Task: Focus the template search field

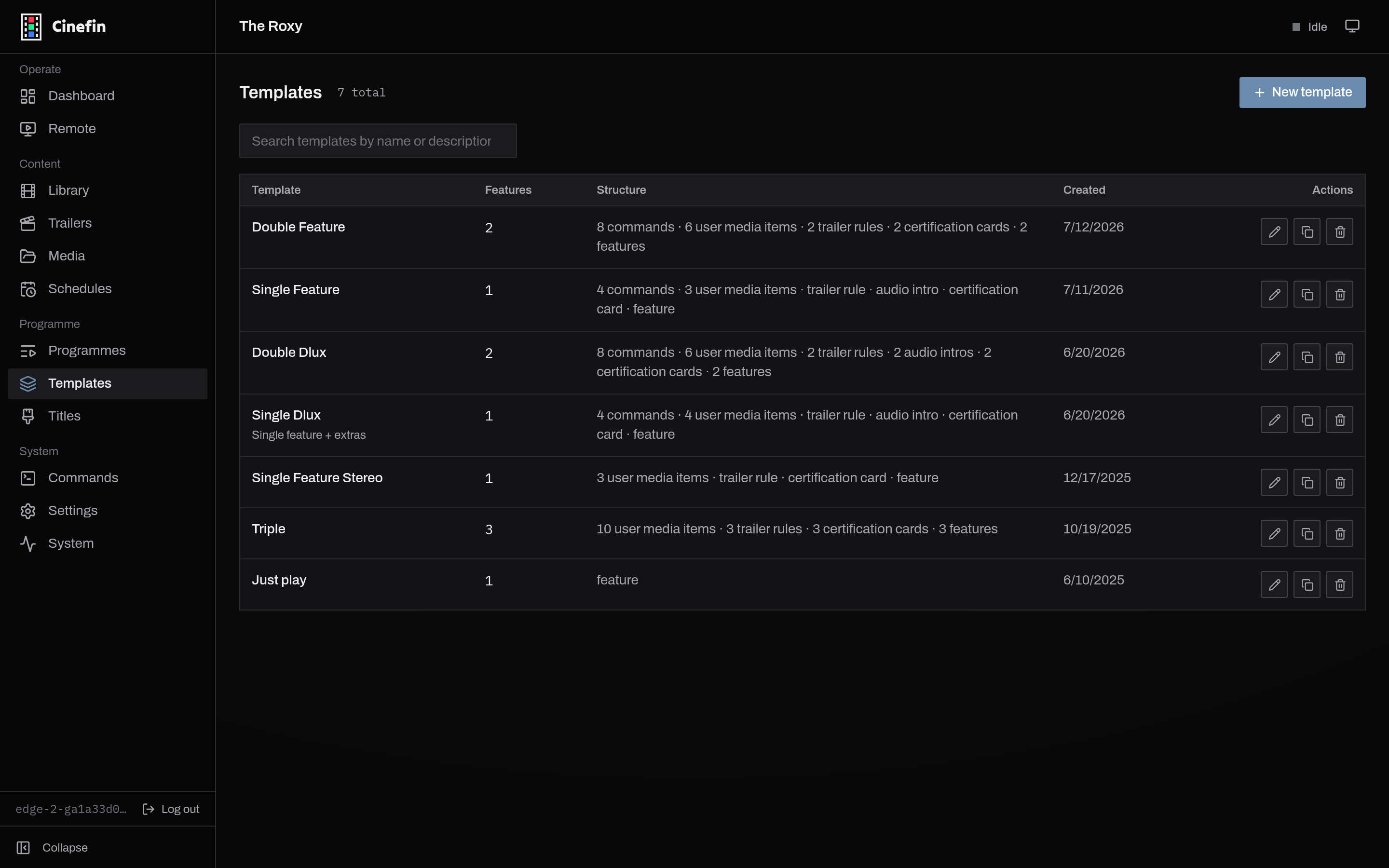Action: 378,141
